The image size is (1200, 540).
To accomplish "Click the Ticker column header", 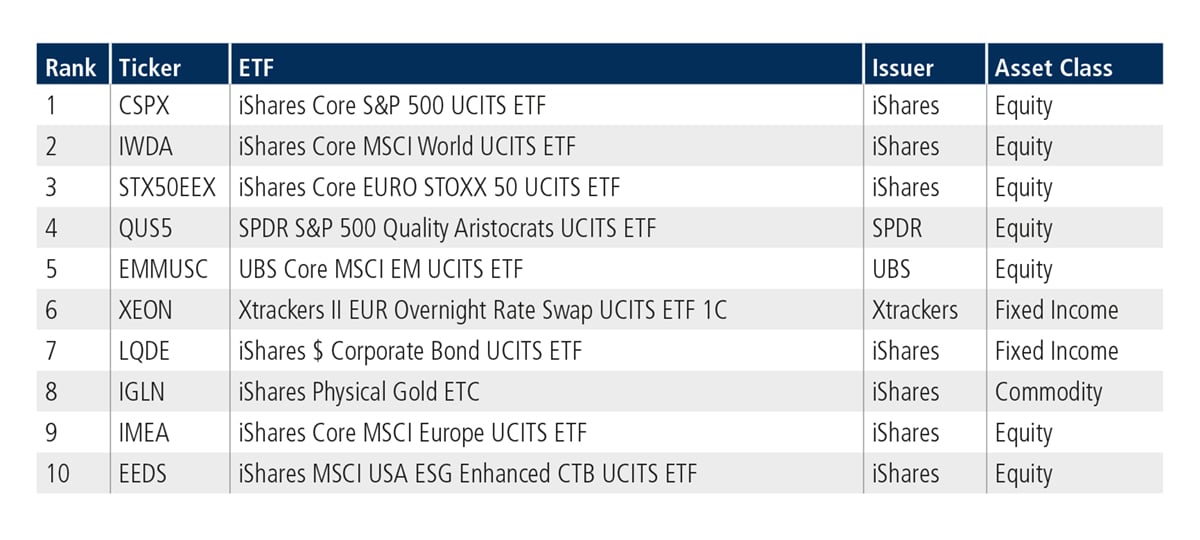I will 150,68.
